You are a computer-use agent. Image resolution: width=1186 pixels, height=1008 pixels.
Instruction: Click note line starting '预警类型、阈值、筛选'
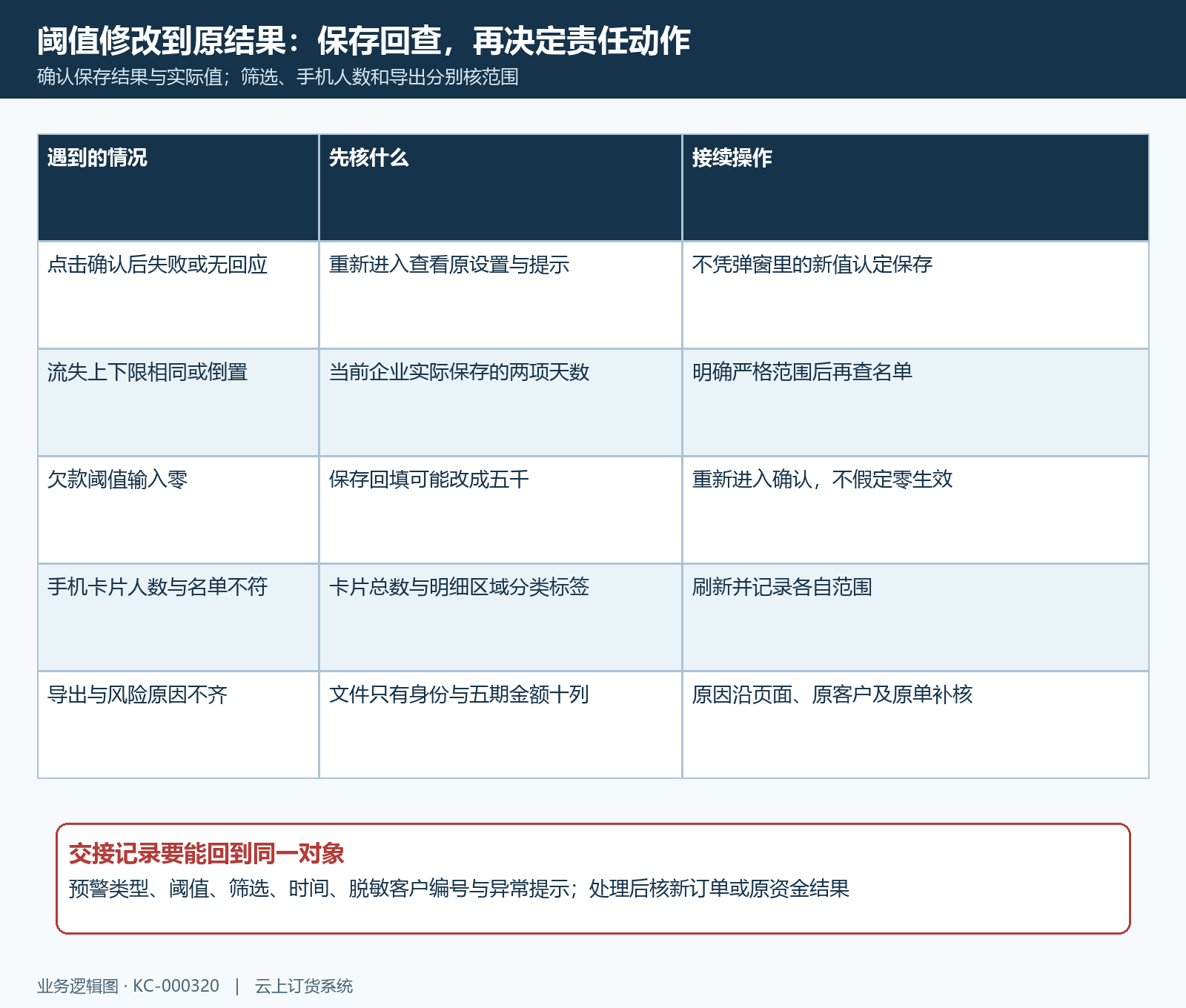click(459, 888)
